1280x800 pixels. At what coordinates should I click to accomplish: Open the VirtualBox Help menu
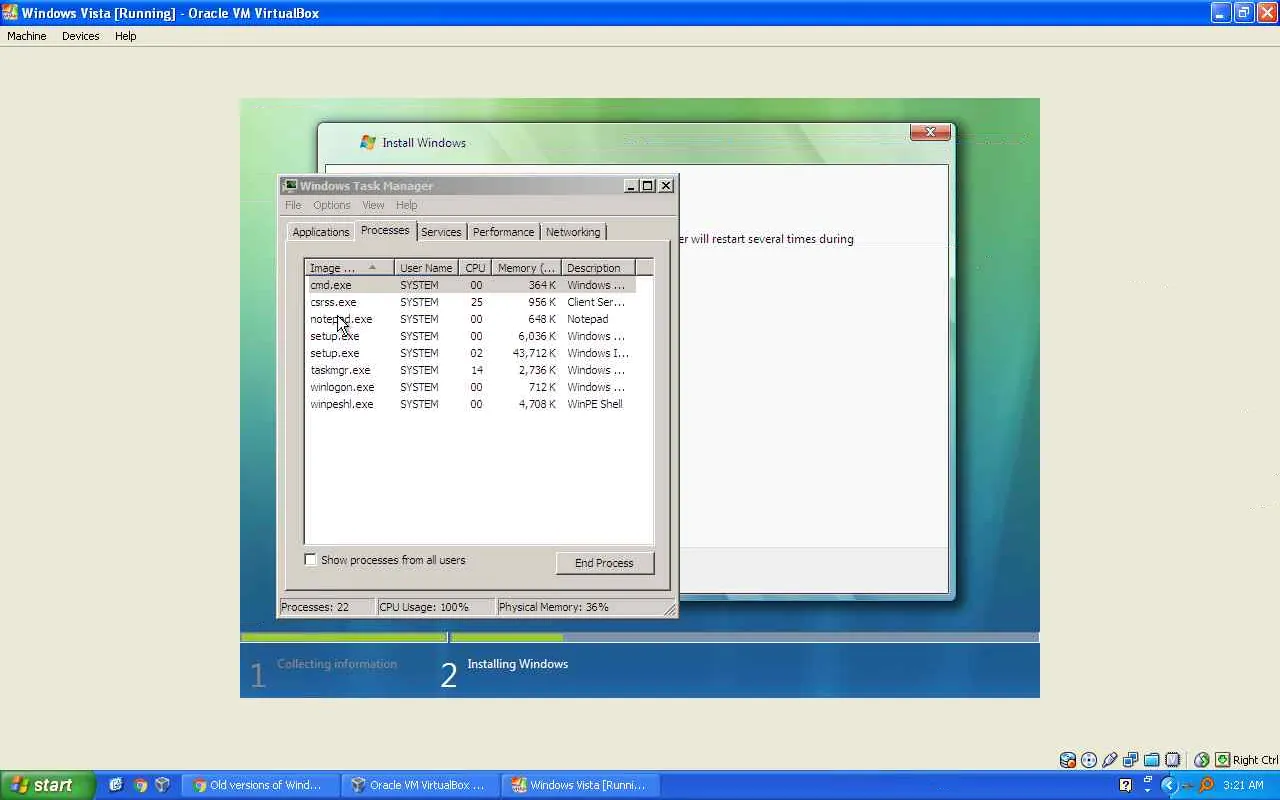tap(125, 36)
